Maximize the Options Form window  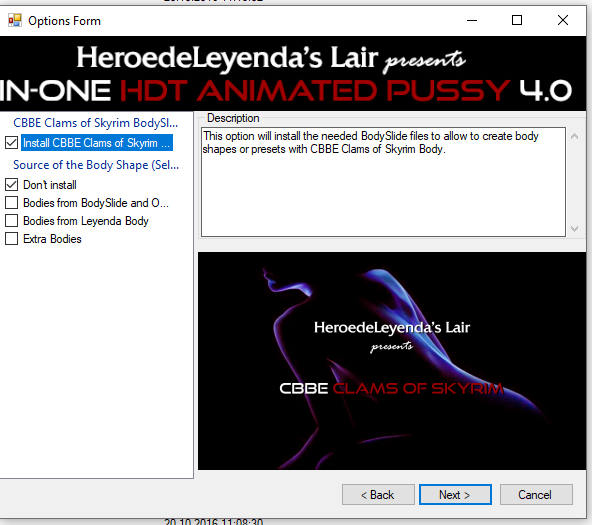(517, 20)
